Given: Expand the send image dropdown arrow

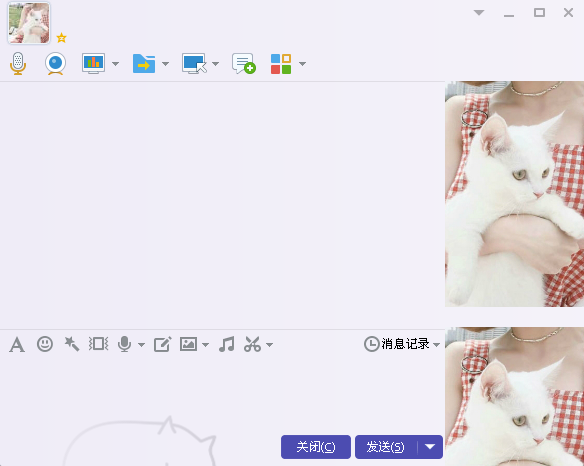Looking at the screenshot, I should click(x=206, y=345).
